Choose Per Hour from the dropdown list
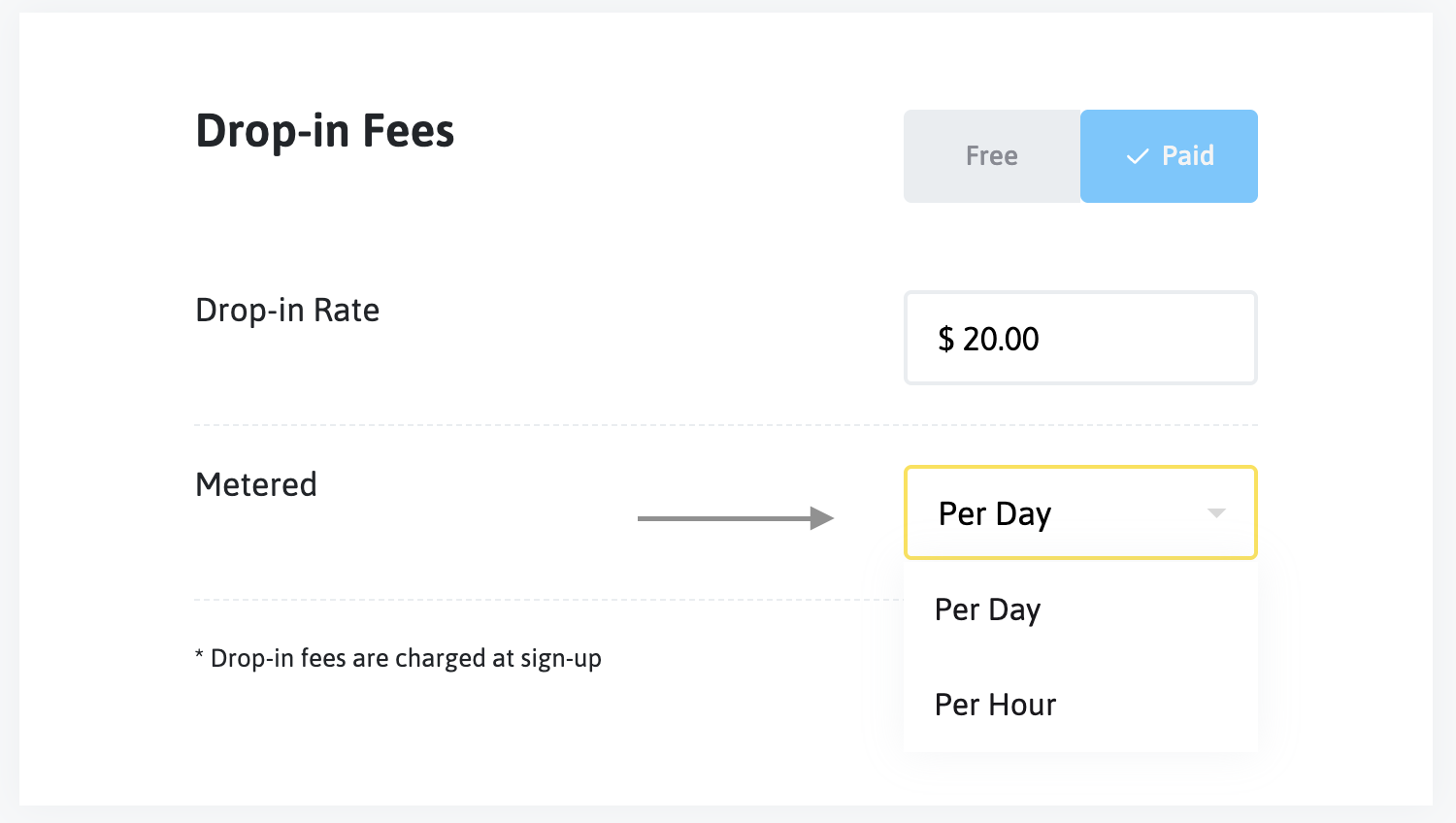 pyautogui.click(x=995, y=705)
